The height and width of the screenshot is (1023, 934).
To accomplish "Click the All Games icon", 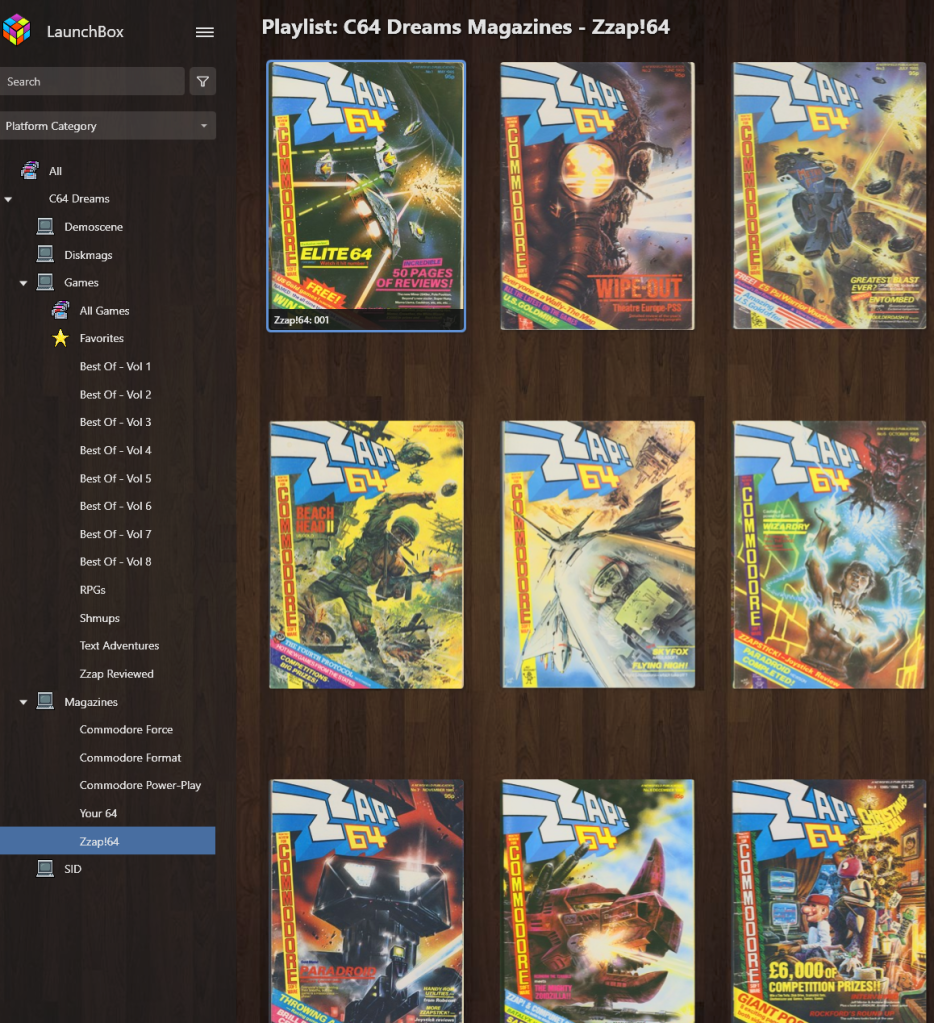I will pyautogui.click(x=60, y=311).
